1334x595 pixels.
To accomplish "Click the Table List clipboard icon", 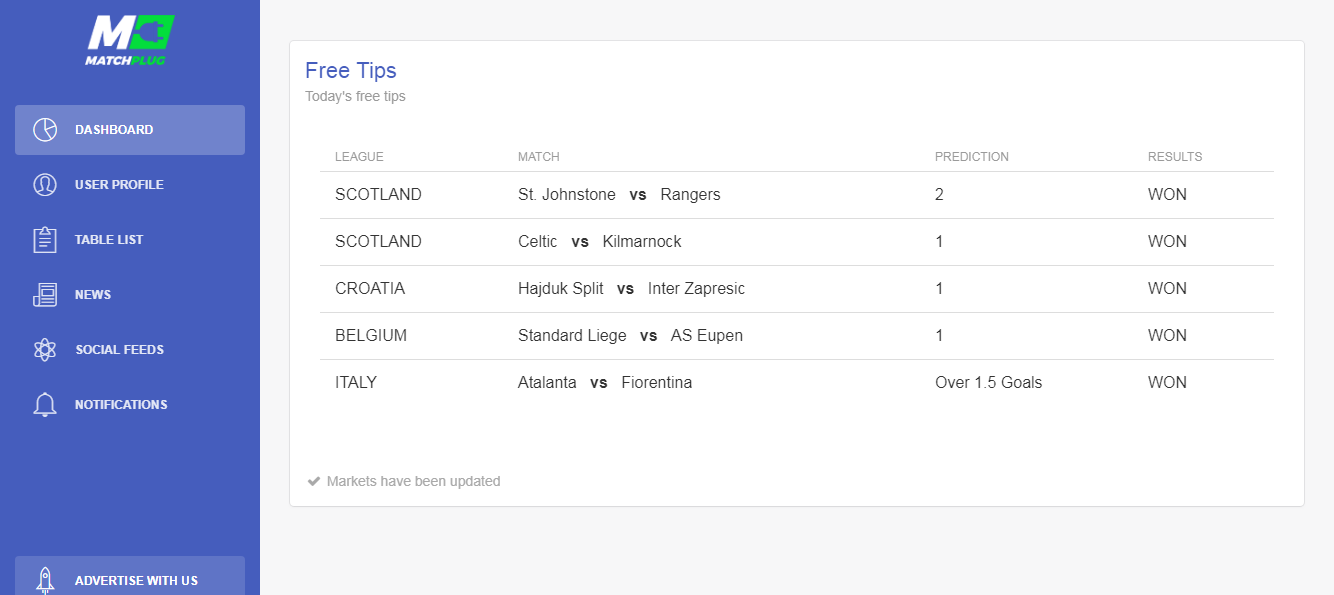I will point(45,240).
